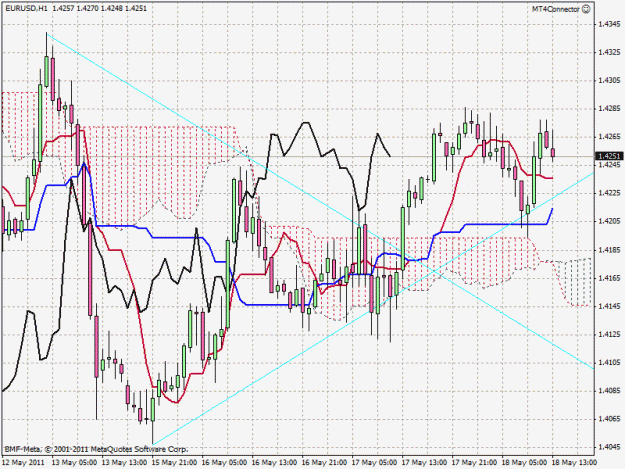Screen dimensions: 625x469
Task: Click the 1.4205 price axis label
Action: [x=609, y=221]
